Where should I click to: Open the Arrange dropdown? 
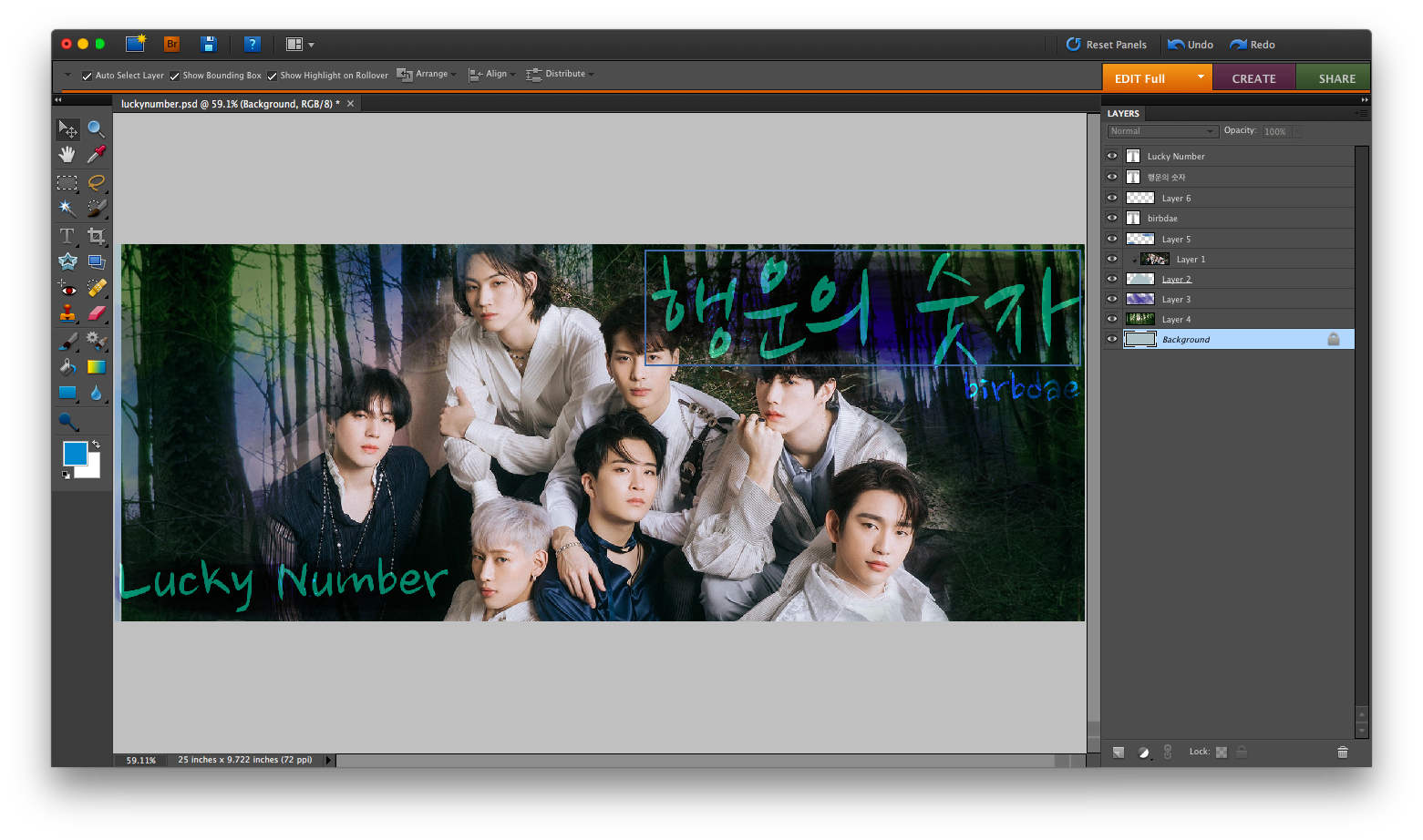click(427, 75)
